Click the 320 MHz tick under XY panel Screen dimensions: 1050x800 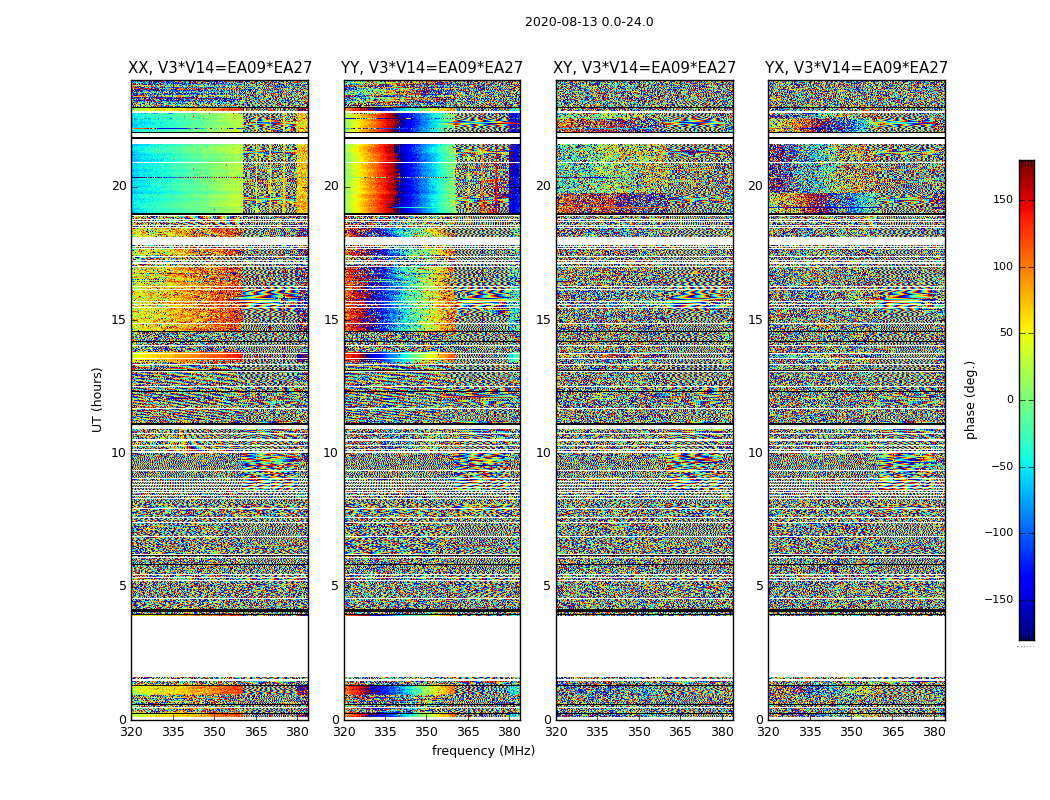click(x=556, y=732)
